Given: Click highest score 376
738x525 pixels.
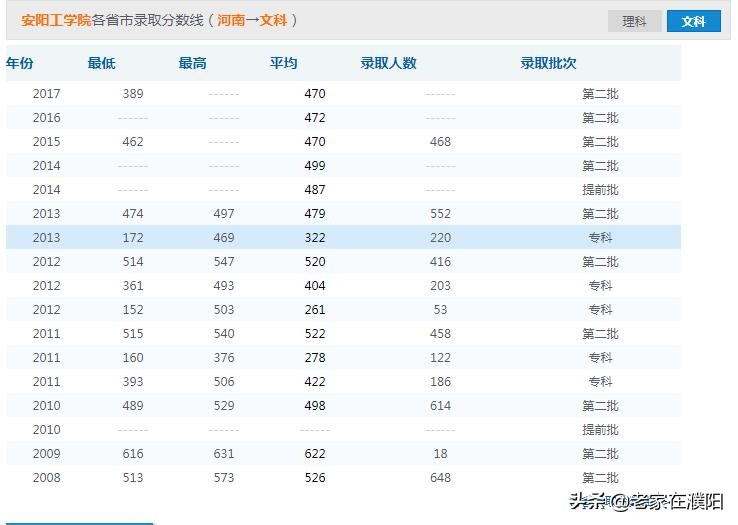Looking at the screenshot, I should click(x=224, y=358).
